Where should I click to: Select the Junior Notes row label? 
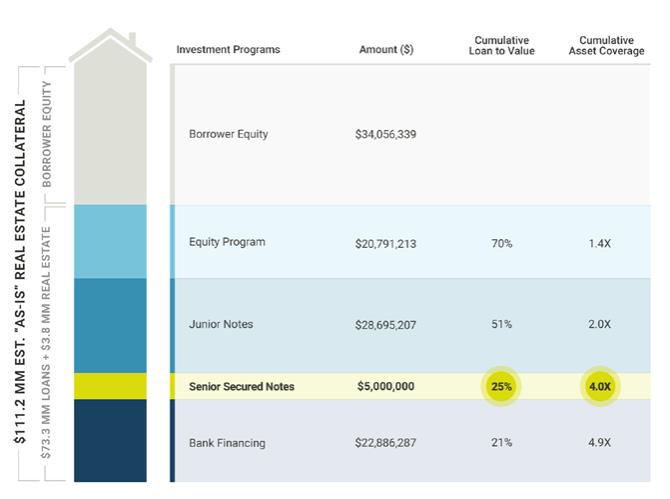221,324
